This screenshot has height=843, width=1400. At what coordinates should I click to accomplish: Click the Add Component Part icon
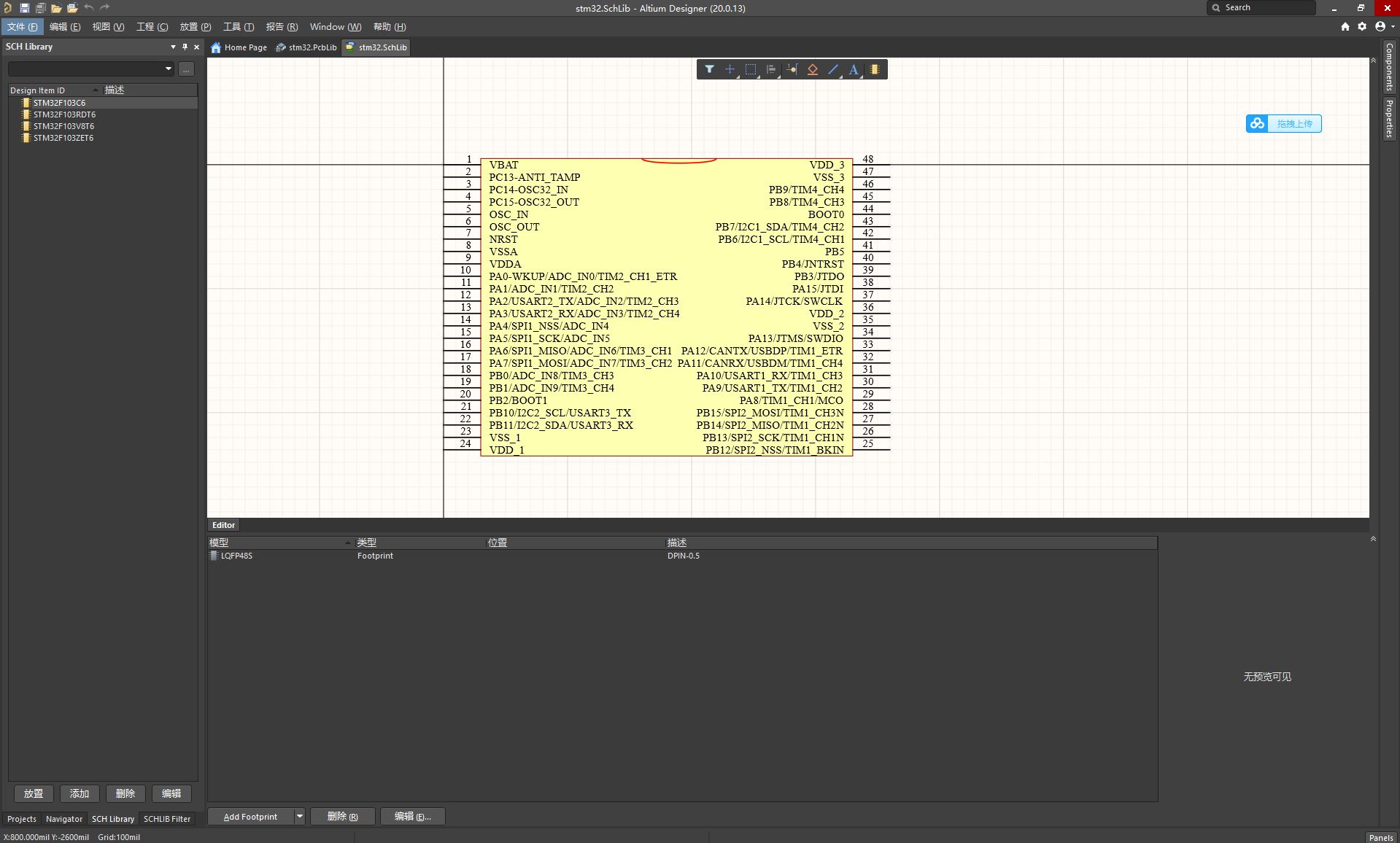click(875, 69)
